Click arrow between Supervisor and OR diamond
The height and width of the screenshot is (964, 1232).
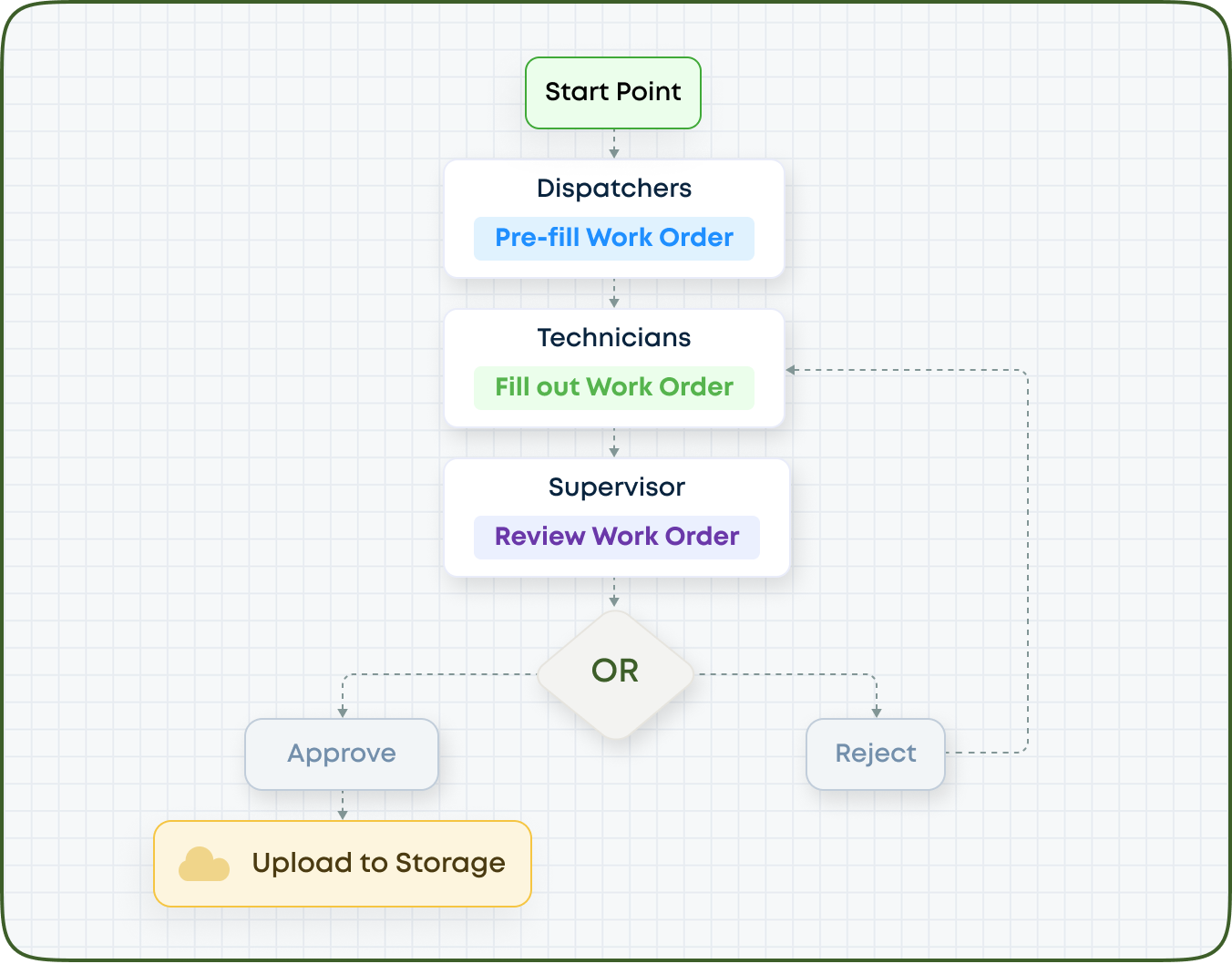(x=614, y=594)
